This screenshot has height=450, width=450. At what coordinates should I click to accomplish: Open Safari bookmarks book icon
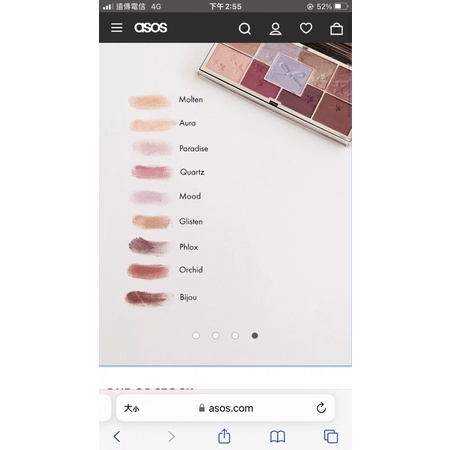pyautogui.click(x=277, y=436)
